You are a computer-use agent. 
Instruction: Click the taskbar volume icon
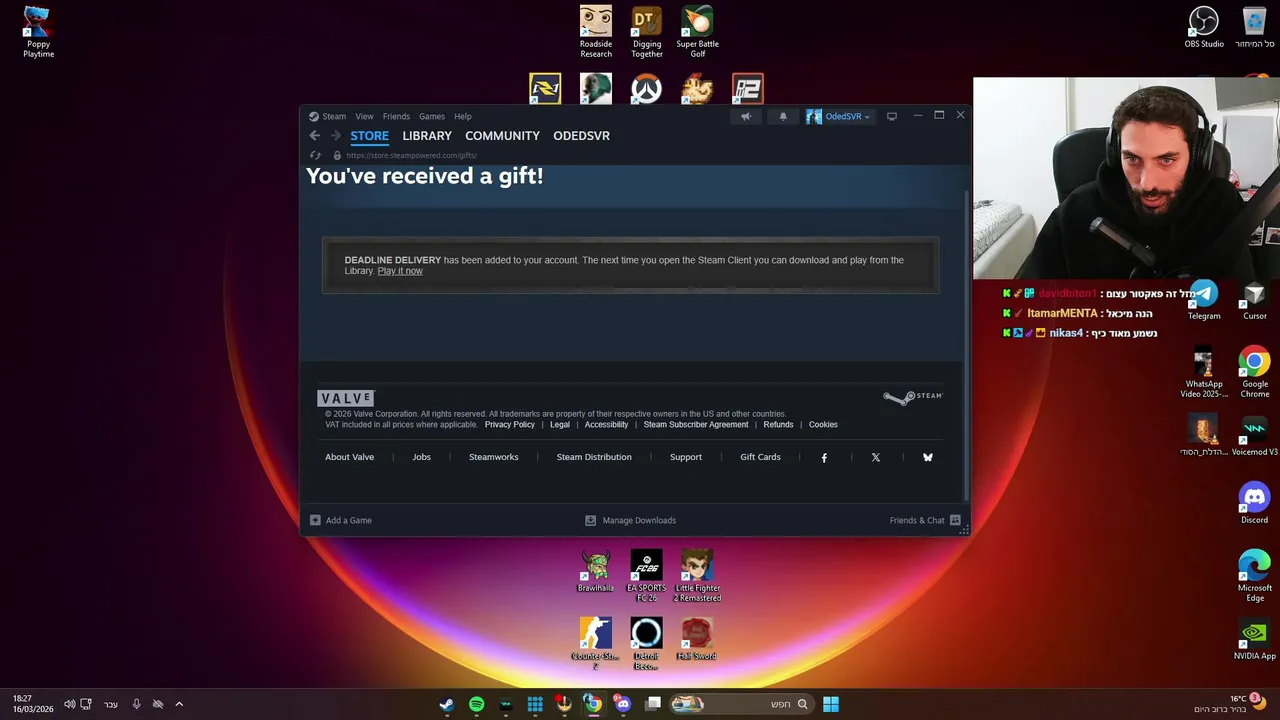click(x=69, y=704)
